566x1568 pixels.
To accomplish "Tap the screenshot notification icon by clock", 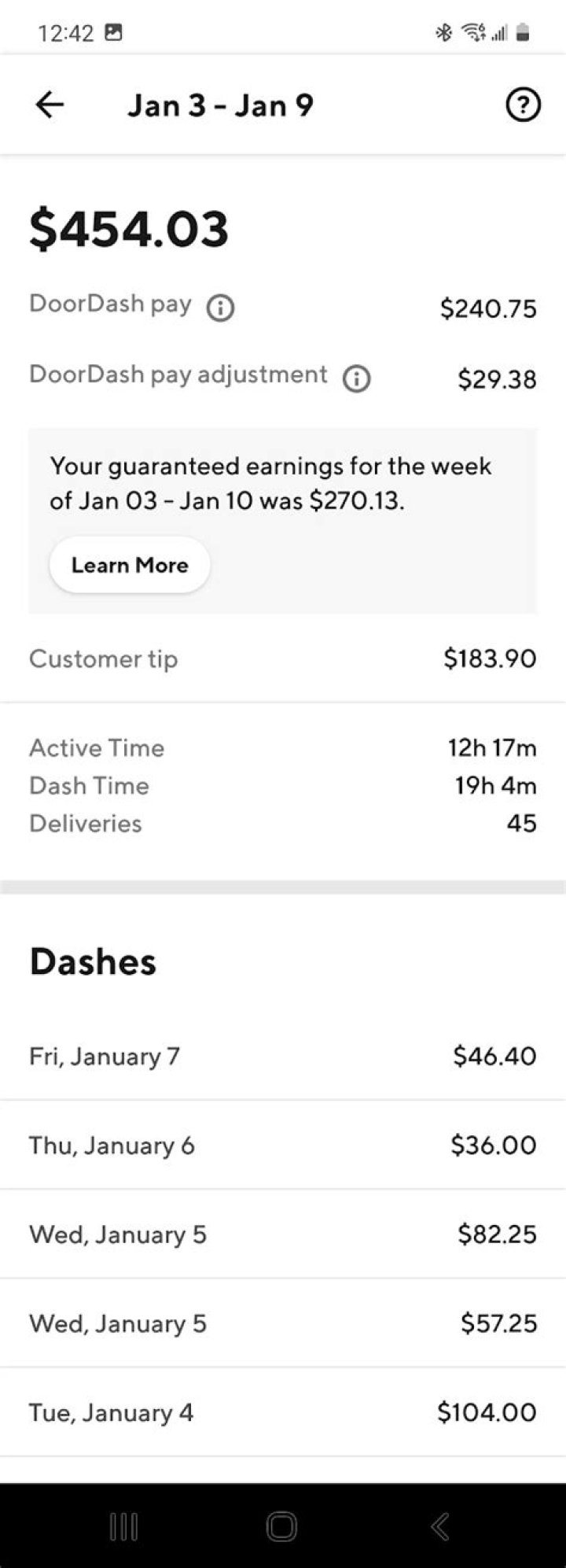I will (x=114, y=32).
